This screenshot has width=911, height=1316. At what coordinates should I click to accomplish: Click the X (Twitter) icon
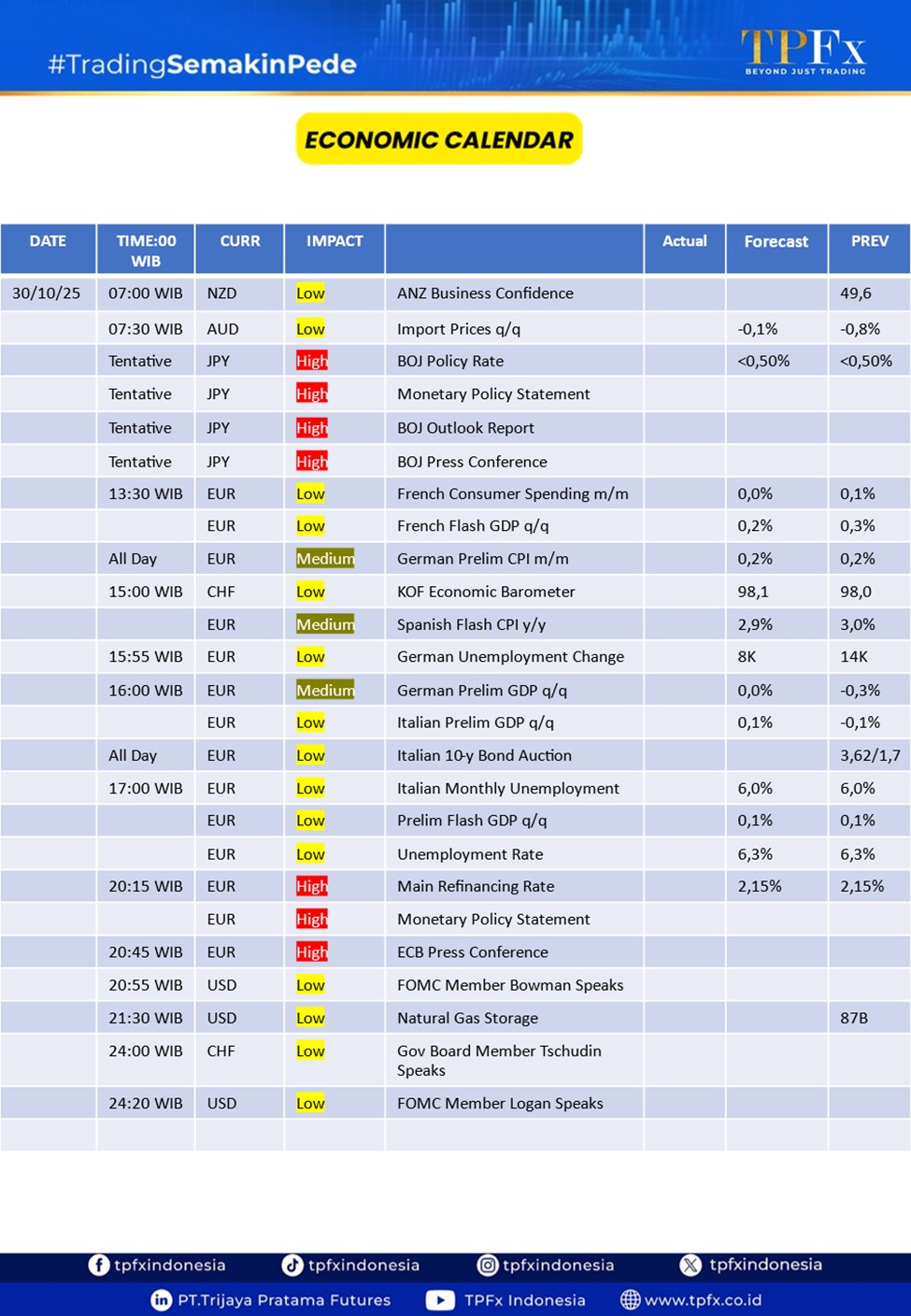pyautogui.click(x=690, y=1265)
